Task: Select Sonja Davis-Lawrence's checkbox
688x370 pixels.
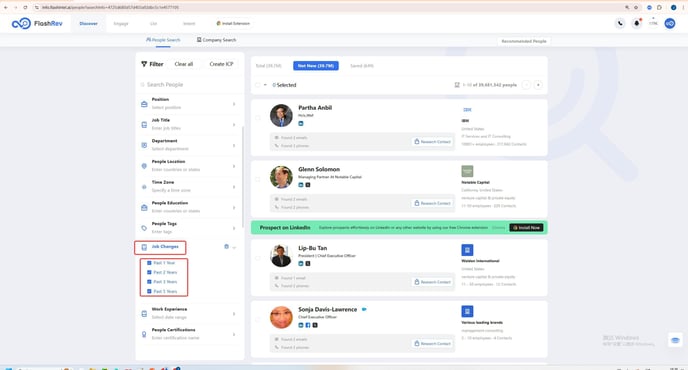Action: (258, 320)
